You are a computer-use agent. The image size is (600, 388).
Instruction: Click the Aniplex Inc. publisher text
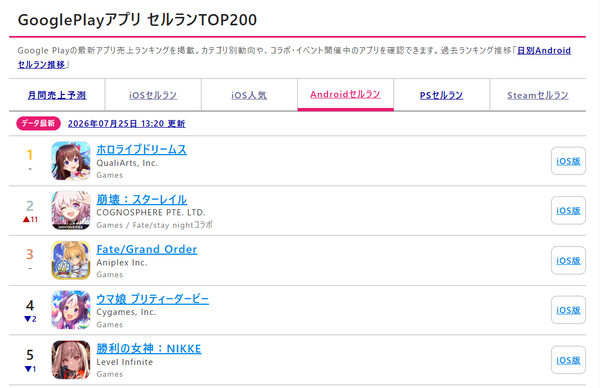[122, 262]
